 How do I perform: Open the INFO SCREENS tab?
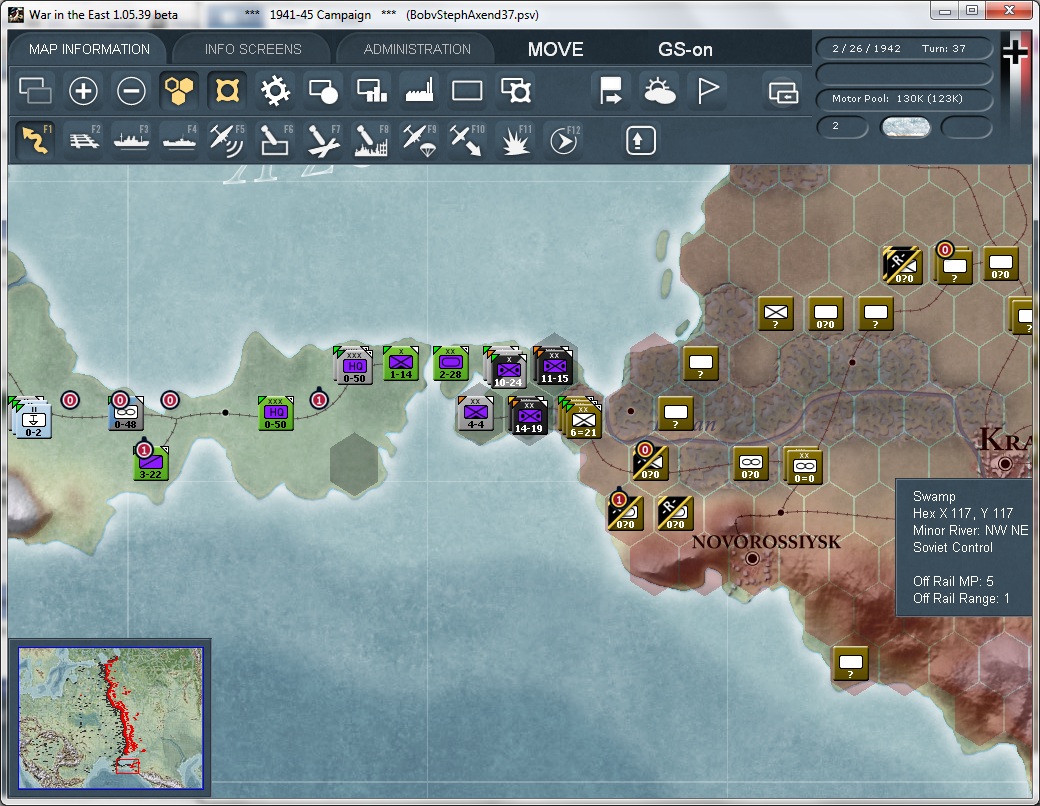(x=253, y=49)
